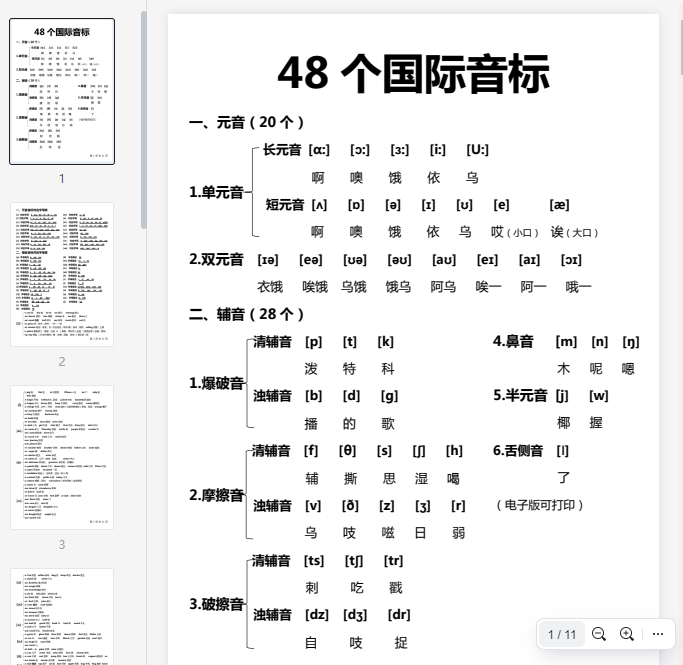Click the label 长元音

tap(282, 150)
